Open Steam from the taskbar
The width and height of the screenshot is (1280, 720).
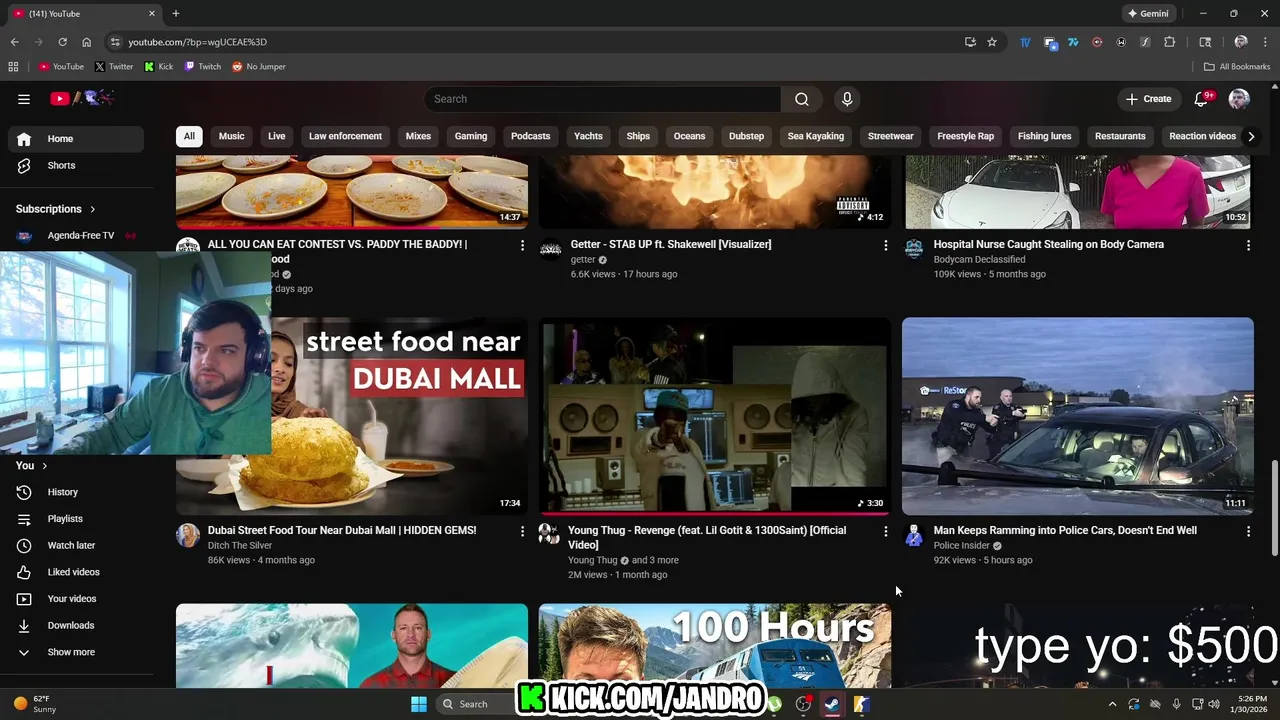pos(832,704)
